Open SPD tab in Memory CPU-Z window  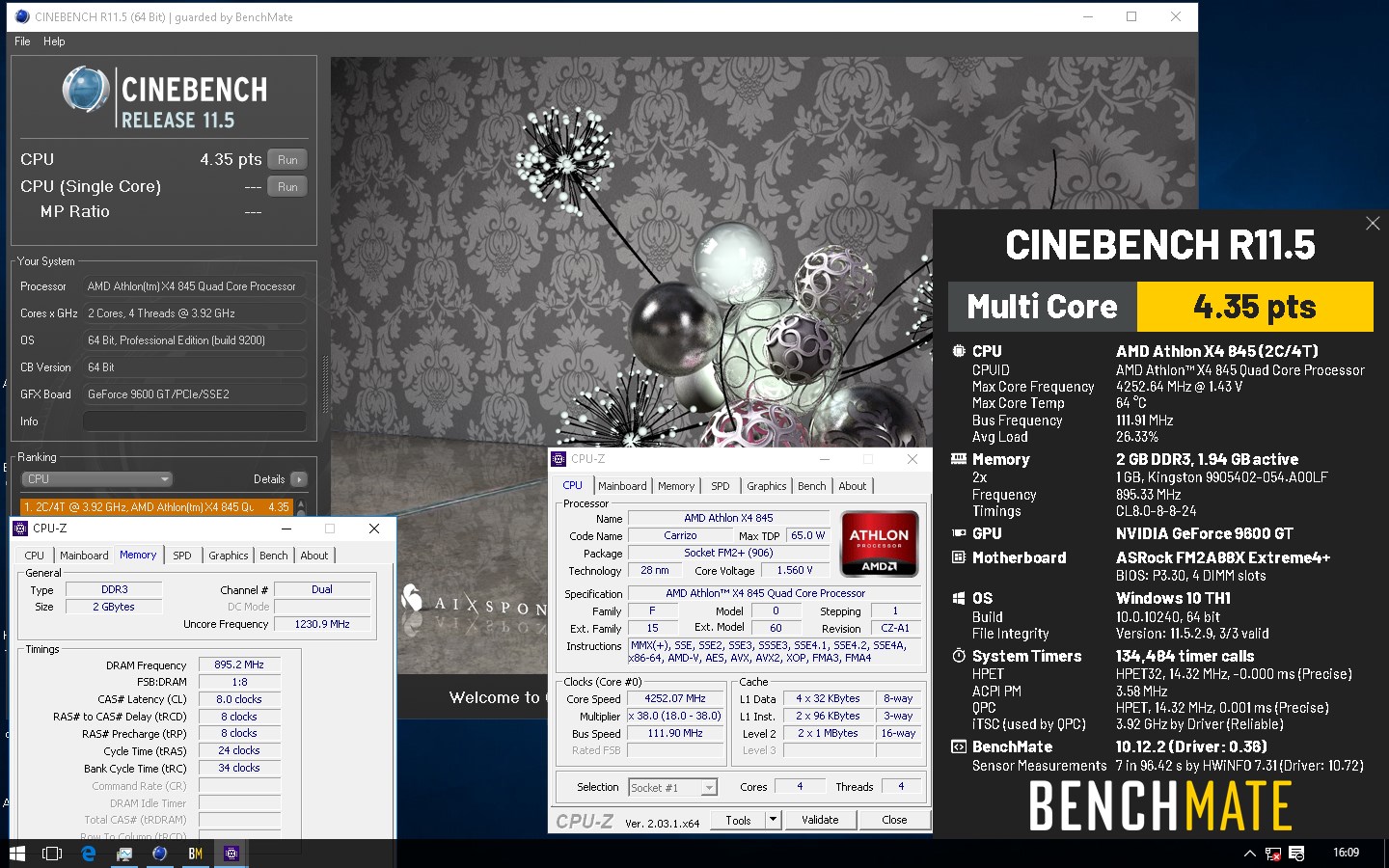(182, 556)
